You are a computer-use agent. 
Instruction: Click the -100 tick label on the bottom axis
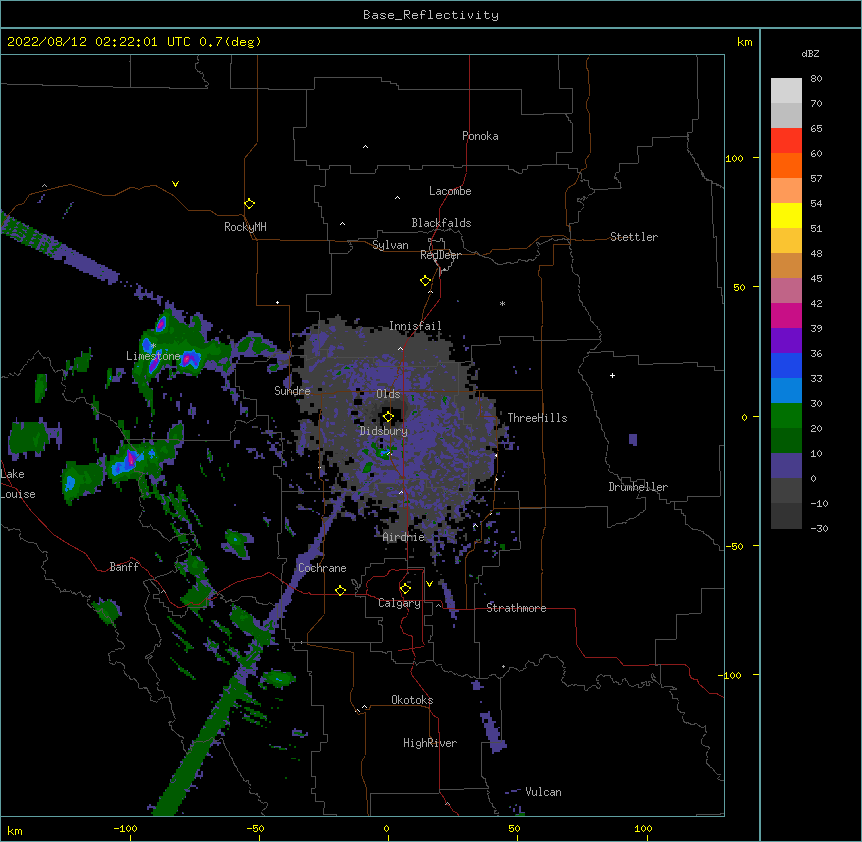pyautogui.click(x=125, y=828)
